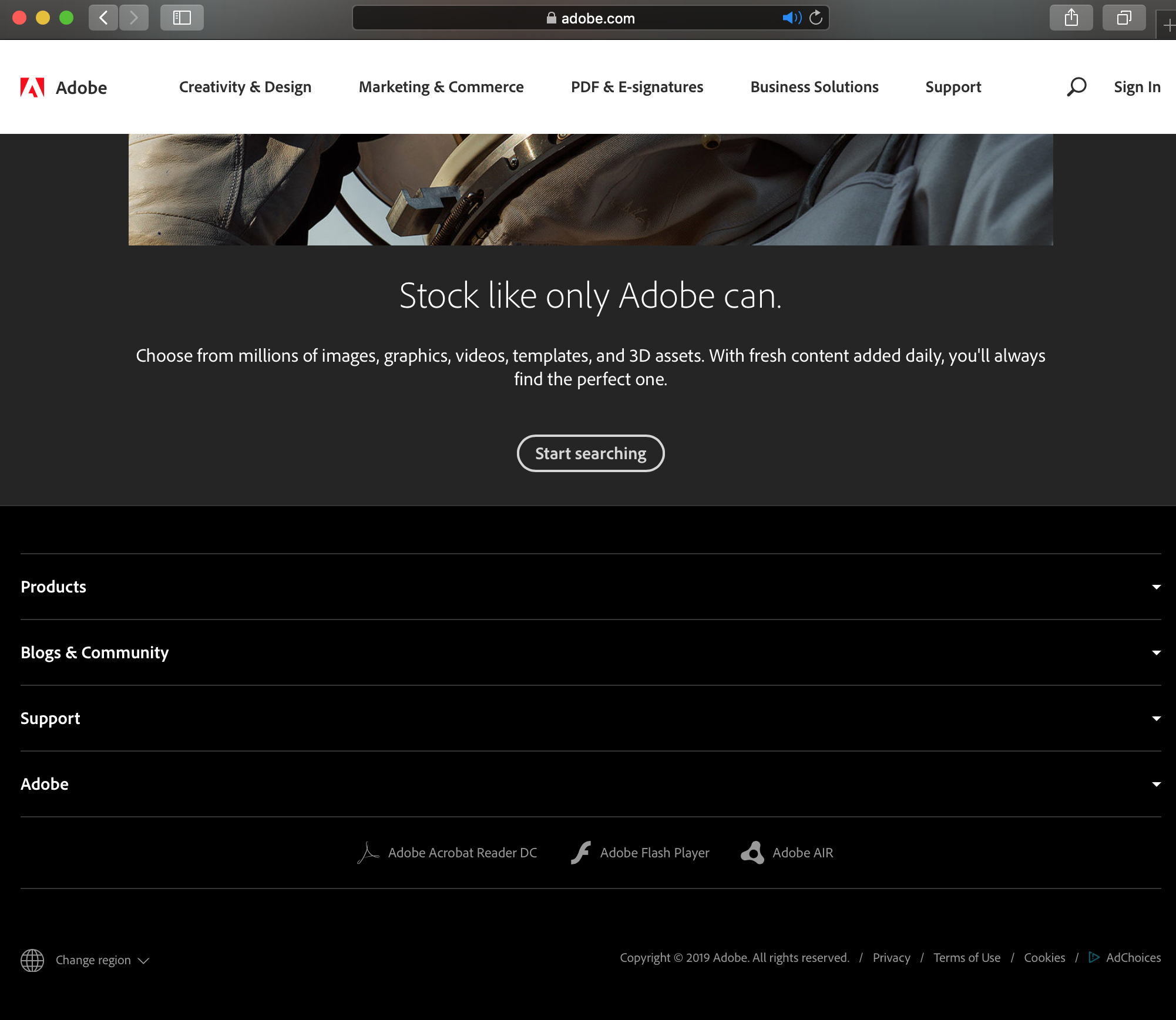This screenshot has height=1020, width=1176.
Task: Open Adobe Acrobat Reader DC link
Action: pyautogui.click(x=462, y=853)
